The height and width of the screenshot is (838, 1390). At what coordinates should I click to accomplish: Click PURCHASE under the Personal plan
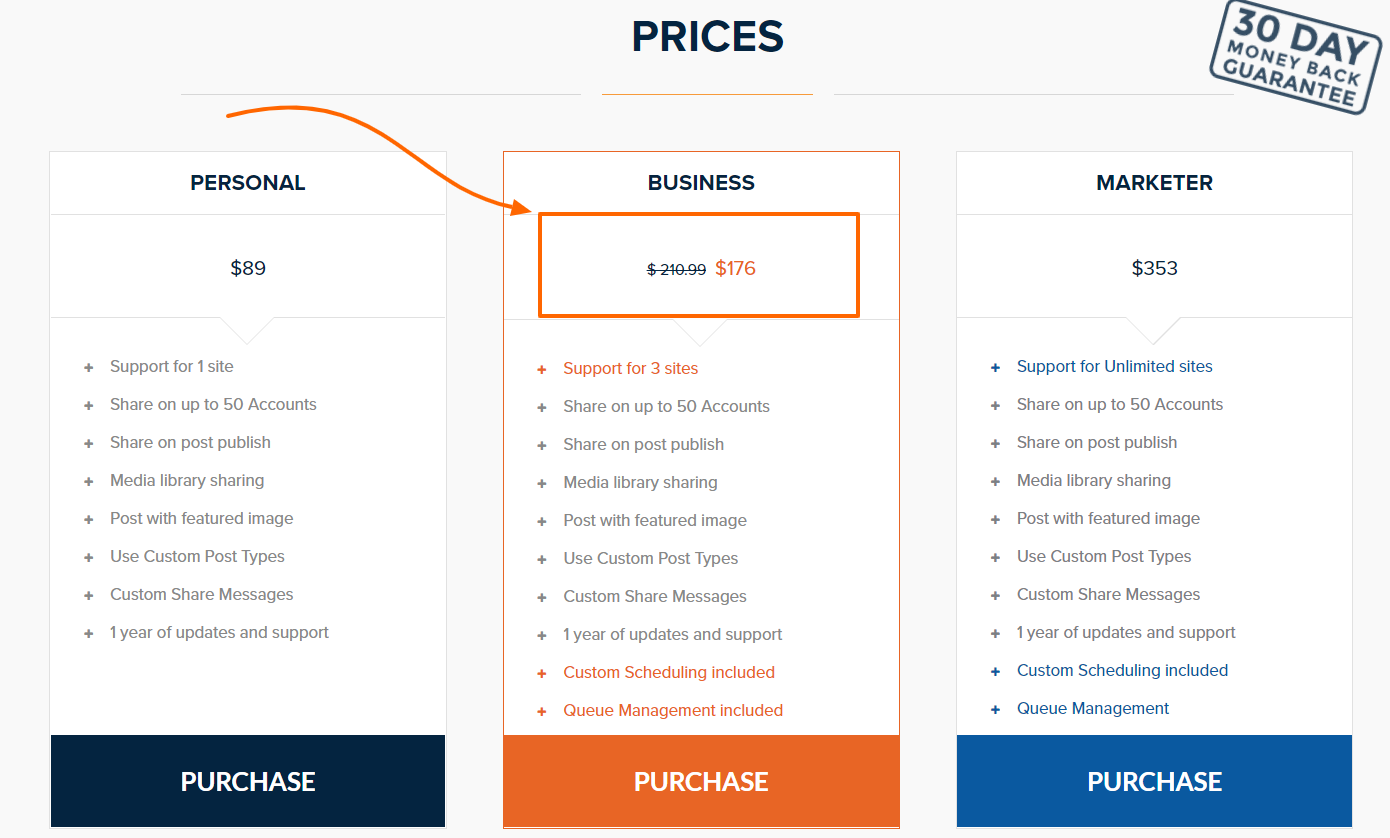247,781
